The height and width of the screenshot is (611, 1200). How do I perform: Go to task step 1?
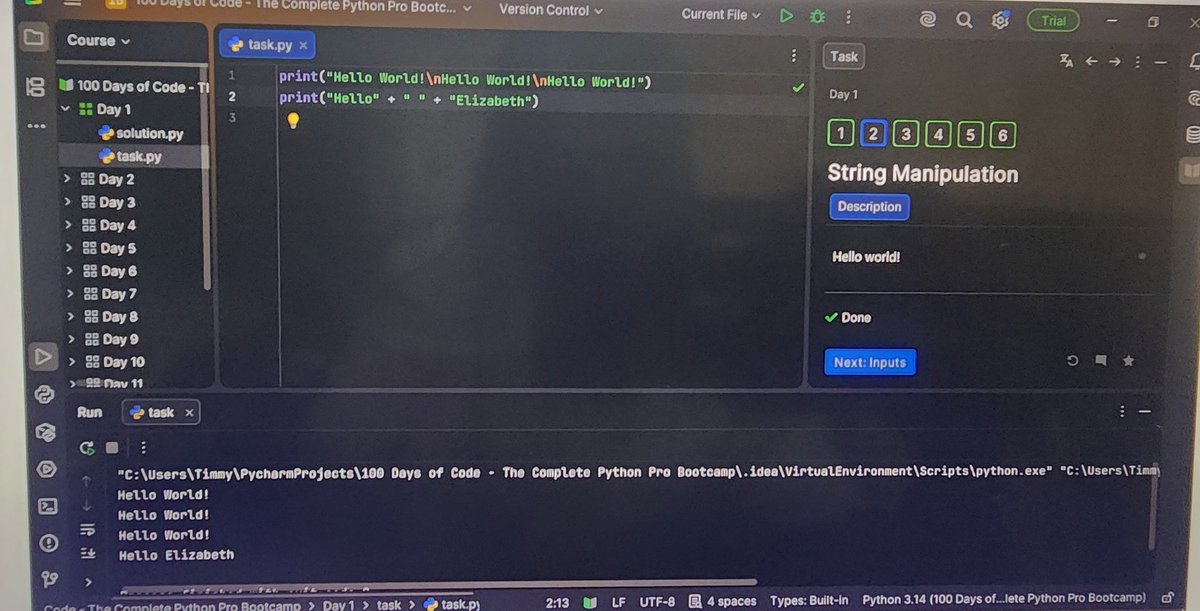click(x=841, y=134)
